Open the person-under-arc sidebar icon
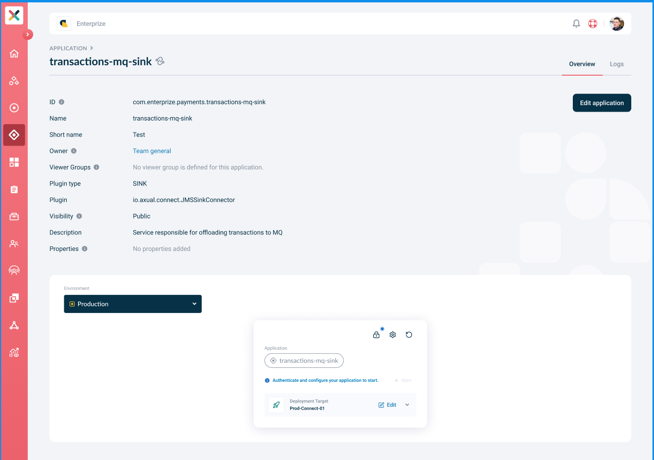 [x=14, y=271]
